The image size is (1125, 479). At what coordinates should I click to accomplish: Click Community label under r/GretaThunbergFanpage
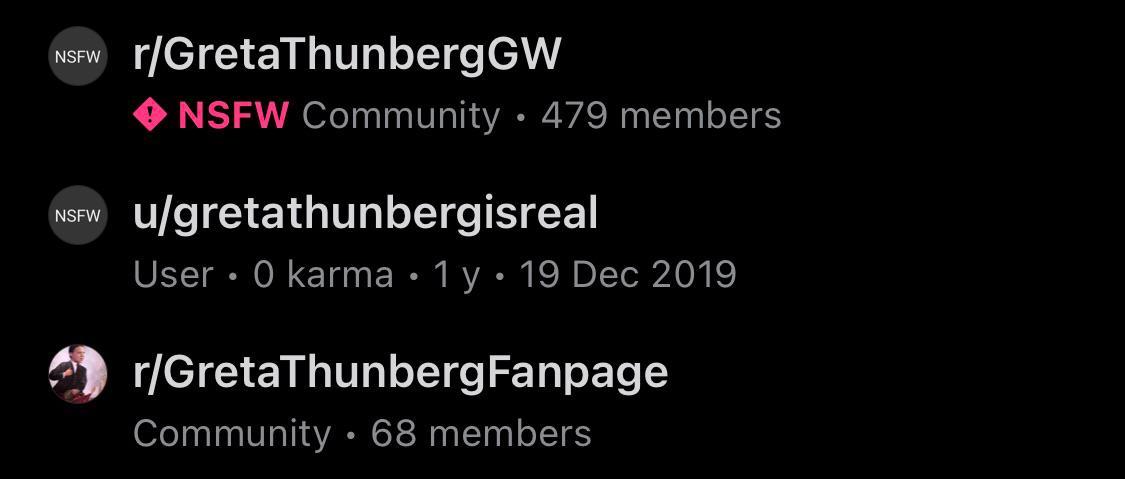232,434
